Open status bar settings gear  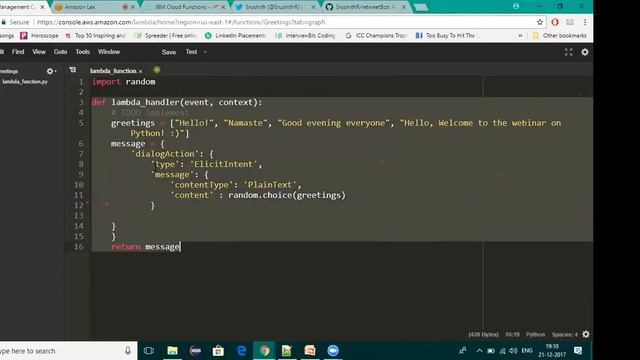tap(586, 334)
